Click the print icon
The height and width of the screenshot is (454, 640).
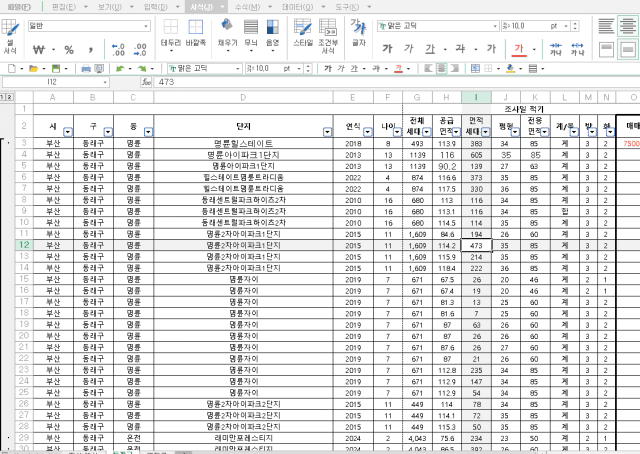pyautogui.click(x=86, y=69)
